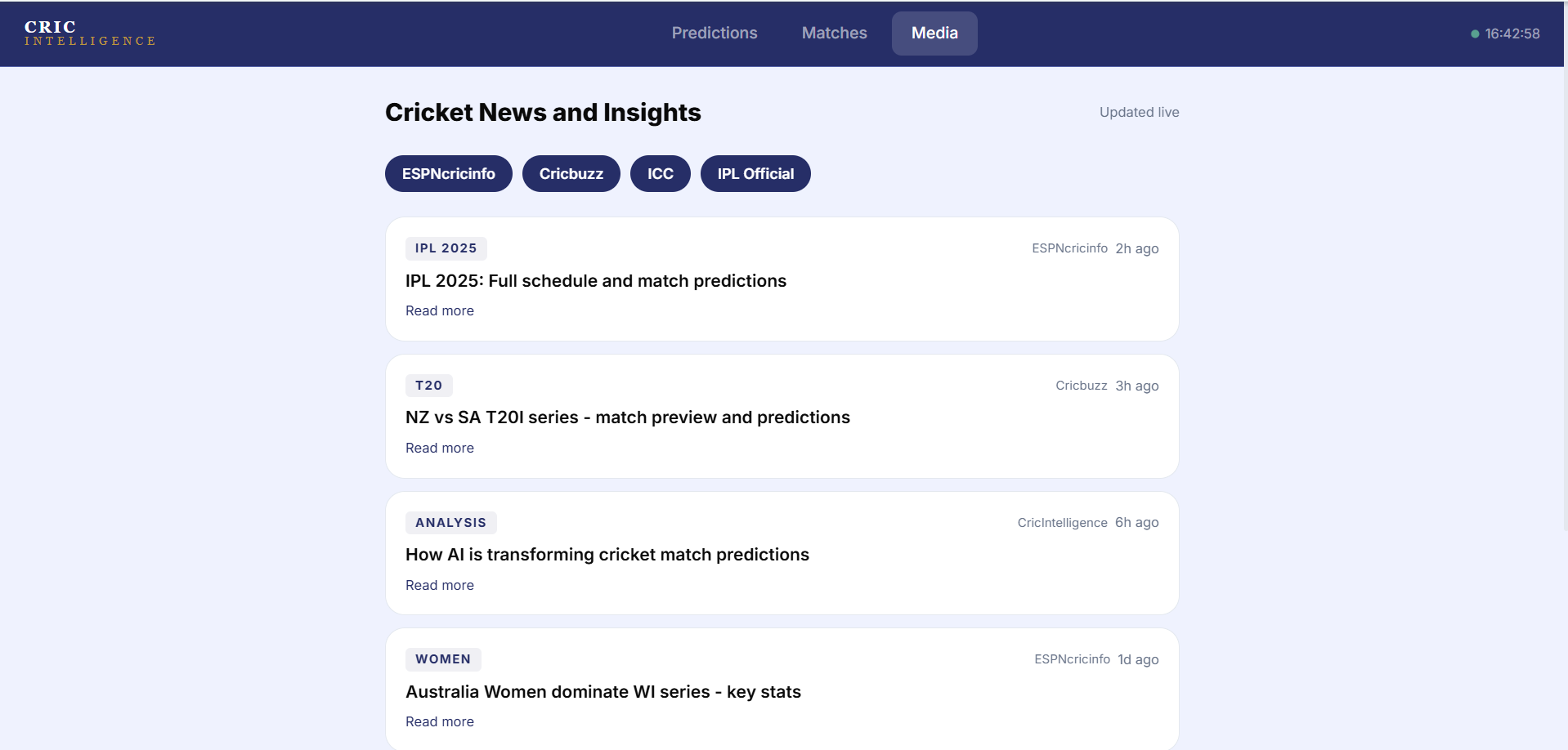The width and height of the screenshot is (1568, 750).
Task: Open the Cricket News and Insights heading
Action: click(542, 112)
